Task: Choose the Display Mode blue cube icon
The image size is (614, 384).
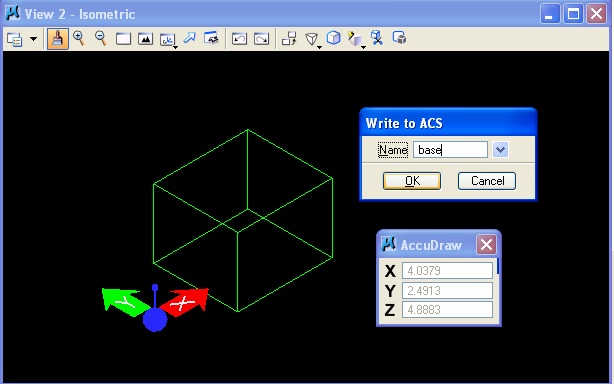Action: tap(334, 38)
